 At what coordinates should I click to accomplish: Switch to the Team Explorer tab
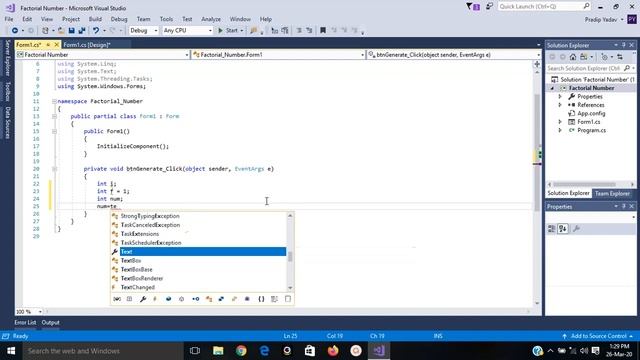tap(612, 193)
